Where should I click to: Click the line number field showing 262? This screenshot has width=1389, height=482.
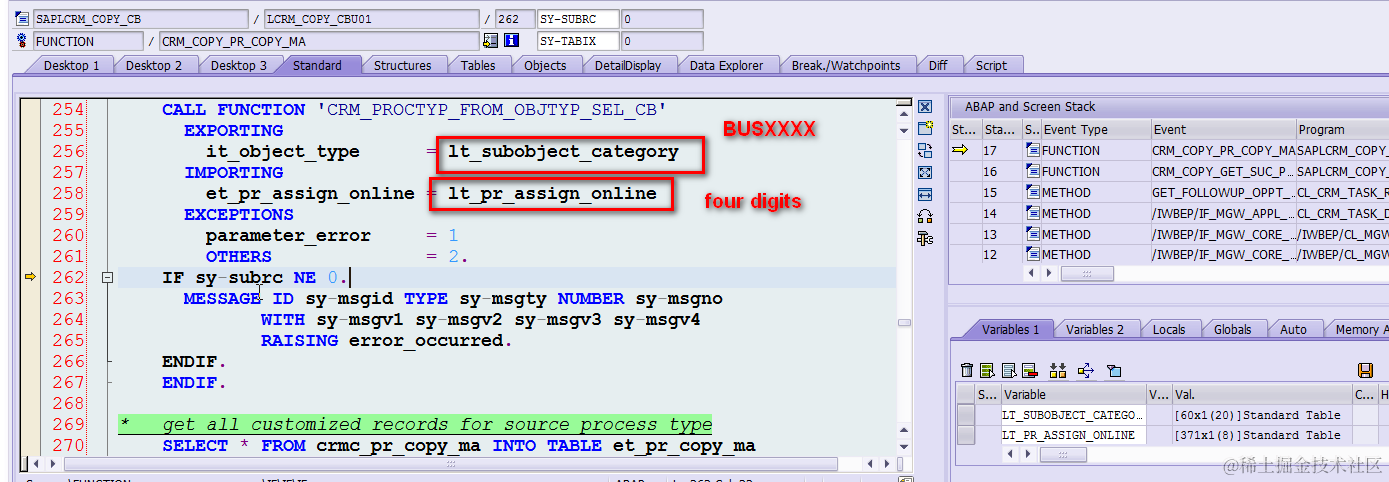[x=514, y=19]
